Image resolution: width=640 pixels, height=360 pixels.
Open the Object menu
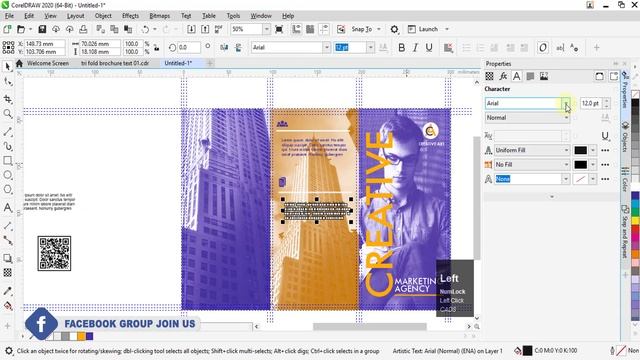point(103,16)
